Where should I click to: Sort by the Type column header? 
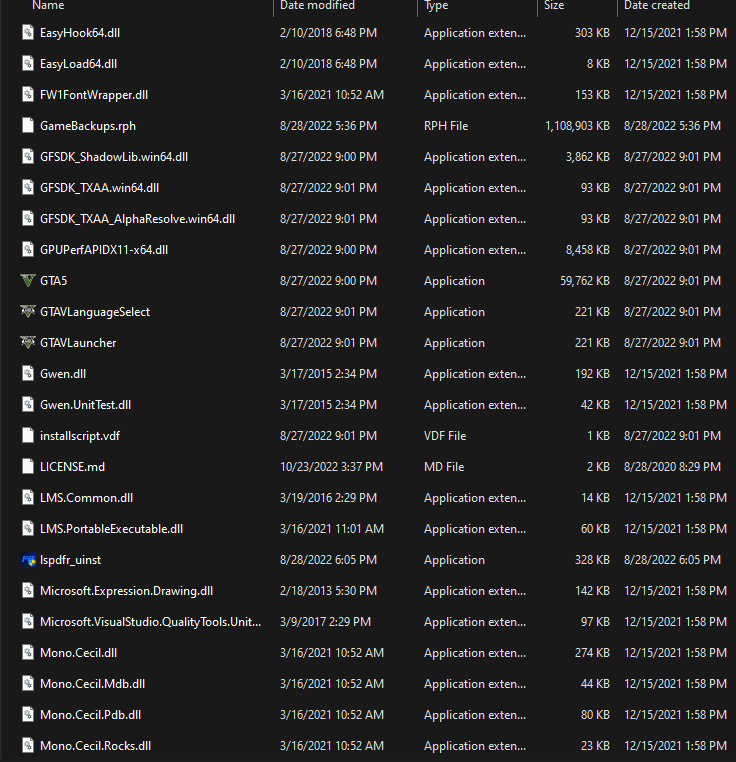coord(436,5)
